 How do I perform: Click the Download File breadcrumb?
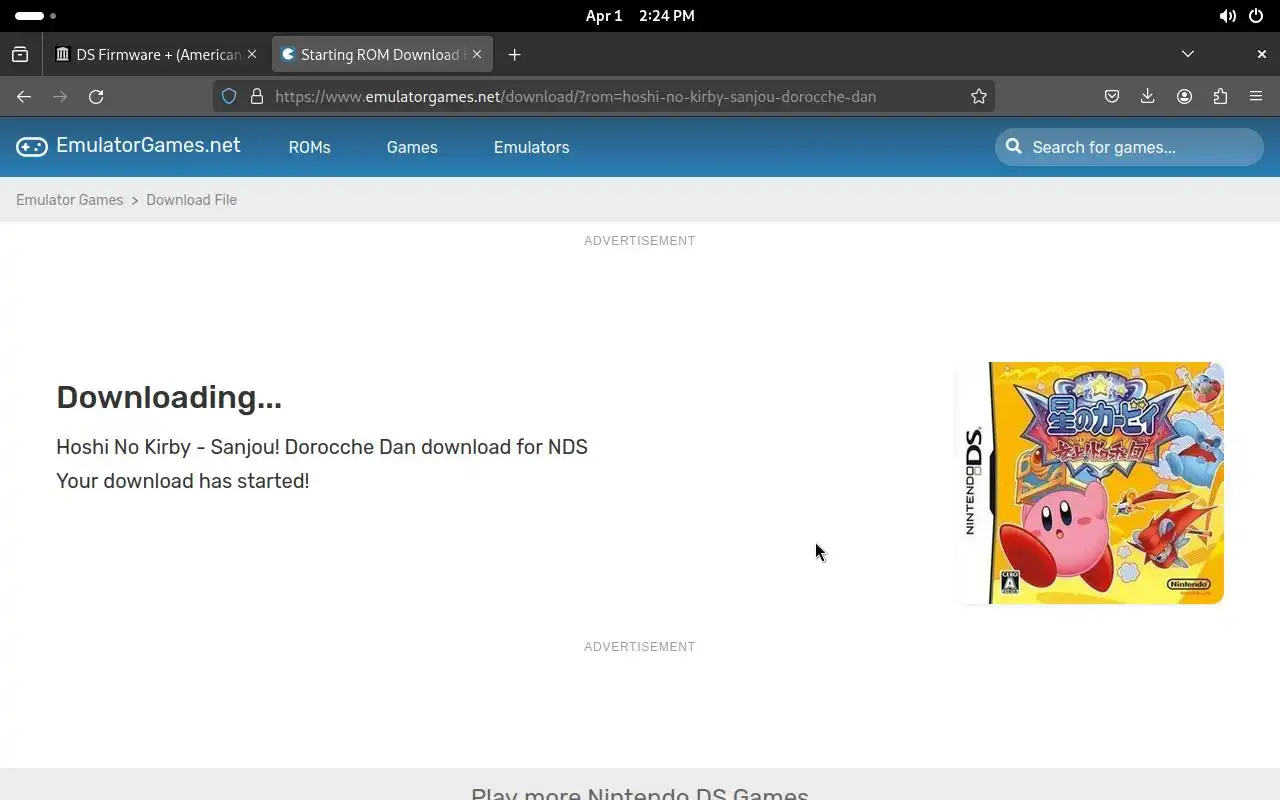point(191,200)
